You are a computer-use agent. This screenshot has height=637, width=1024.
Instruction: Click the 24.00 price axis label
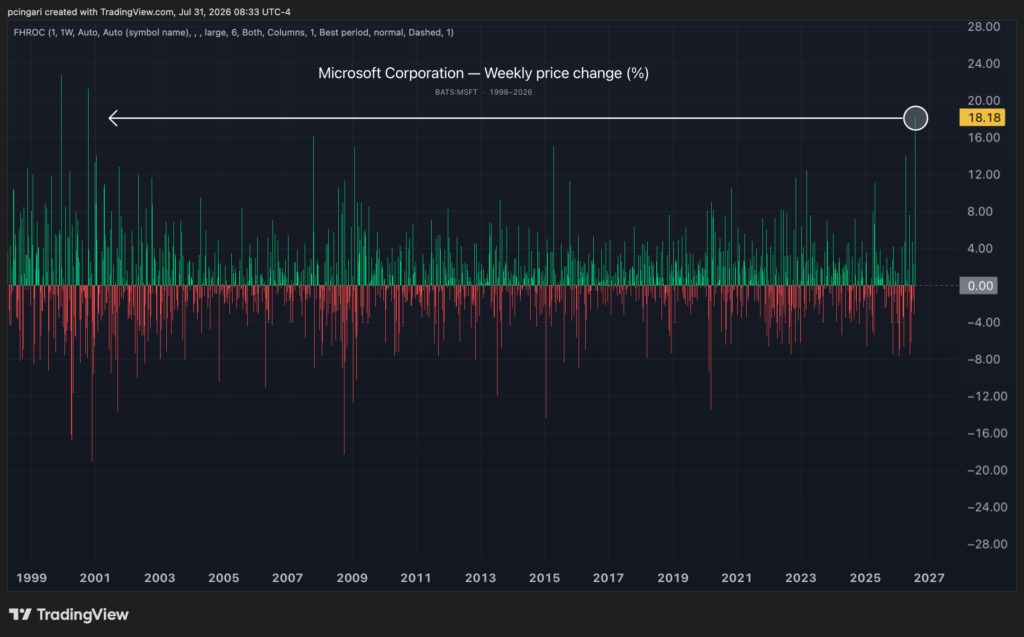984,63
